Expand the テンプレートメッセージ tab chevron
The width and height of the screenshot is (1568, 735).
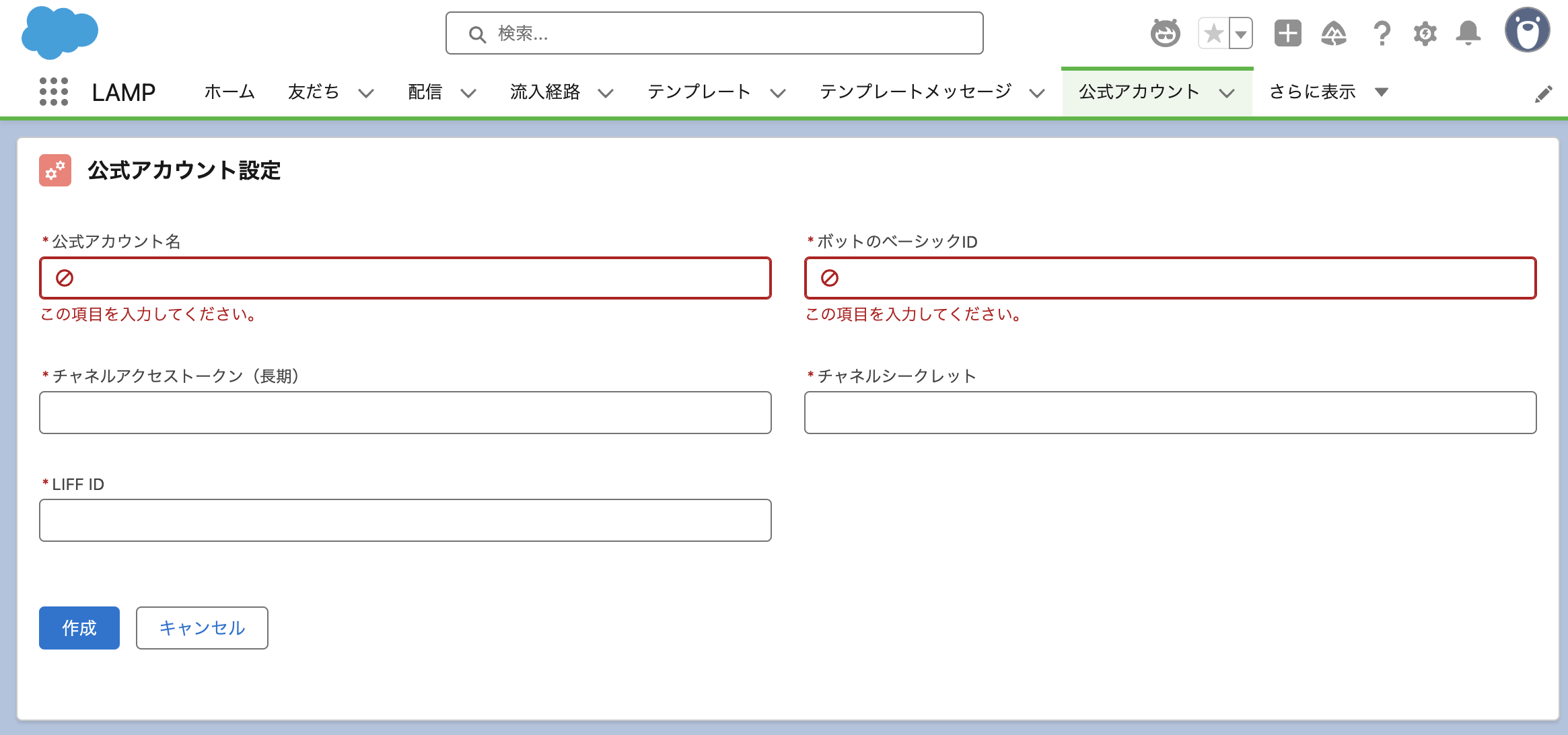coord(1037,93)
